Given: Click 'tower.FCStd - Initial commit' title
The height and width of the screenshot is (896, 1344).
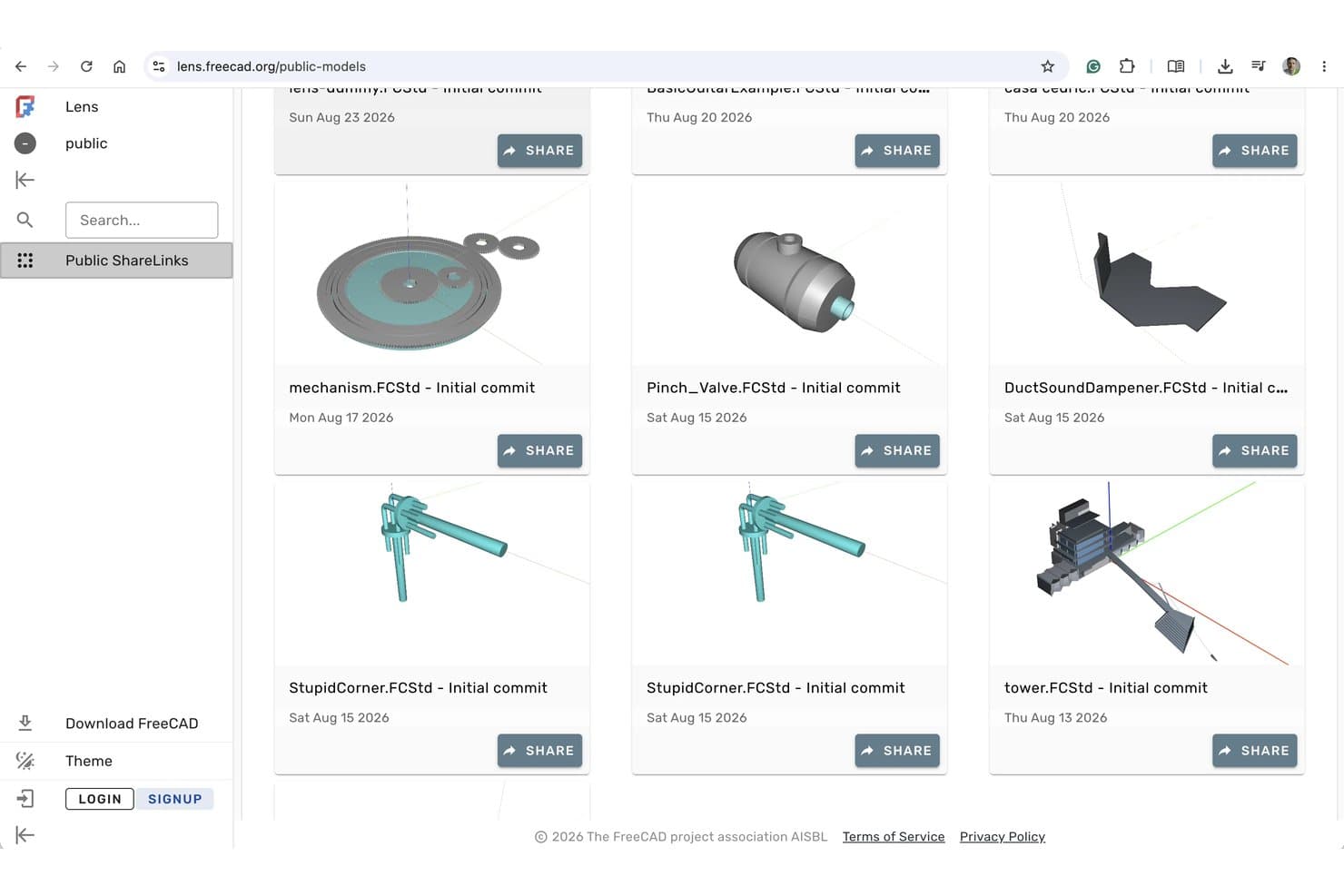Looking at the screenshot, I should click(1106, 688).
